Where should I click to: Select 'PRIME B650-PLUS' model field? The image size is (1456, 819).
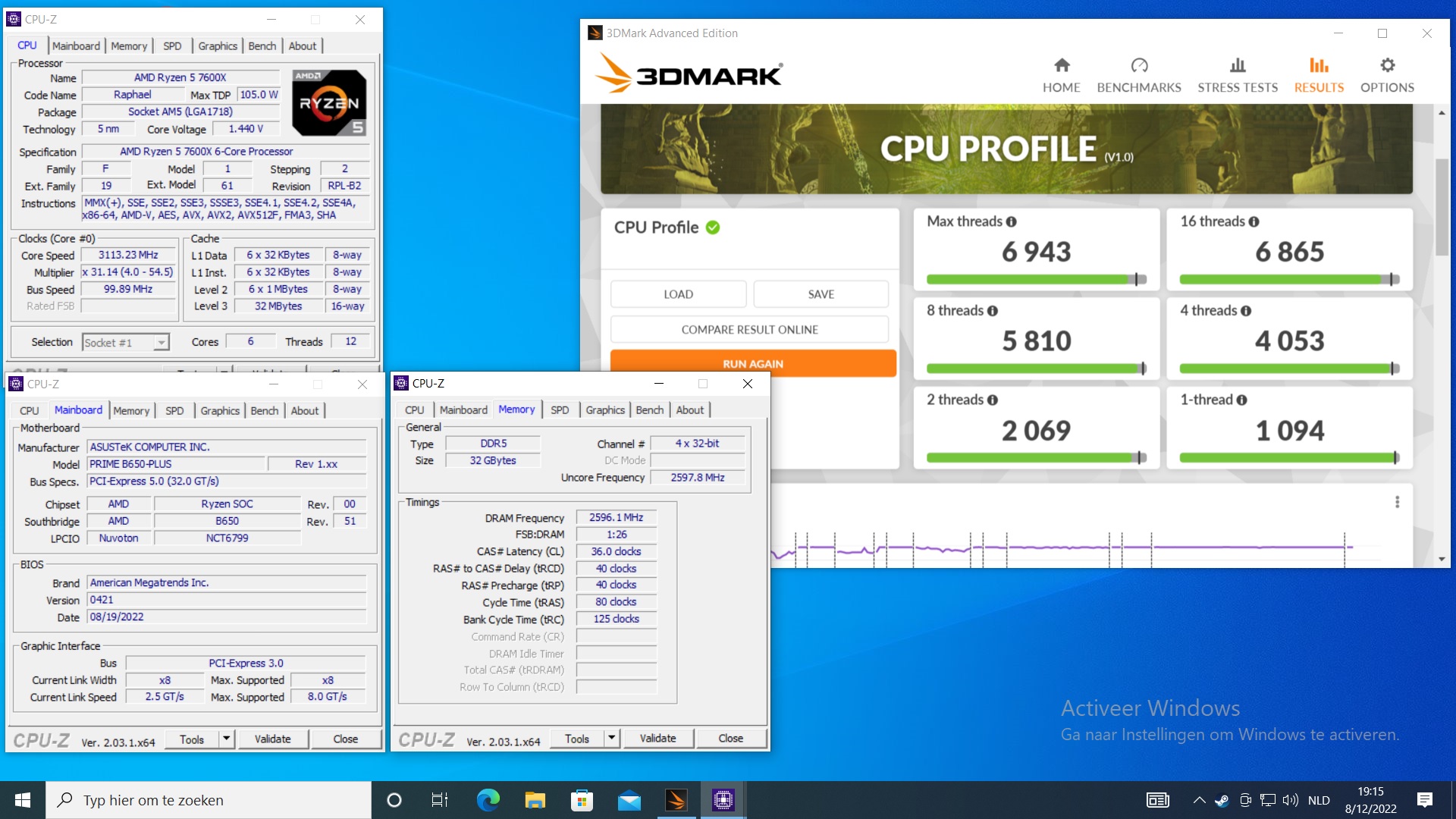point(176,464)
